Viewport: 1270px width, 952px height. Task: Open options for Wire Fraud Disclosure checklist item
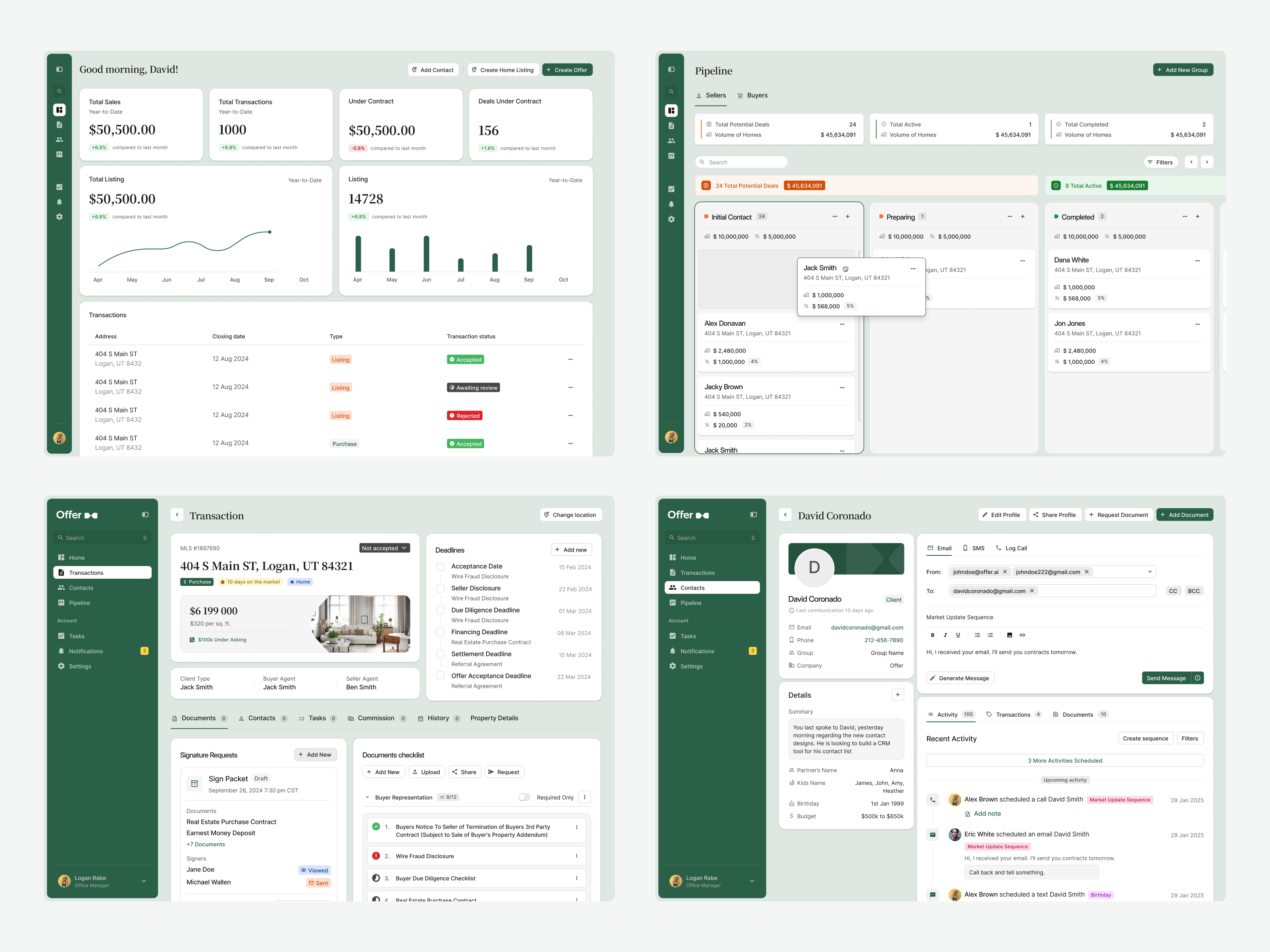click(x=576, y=856)
